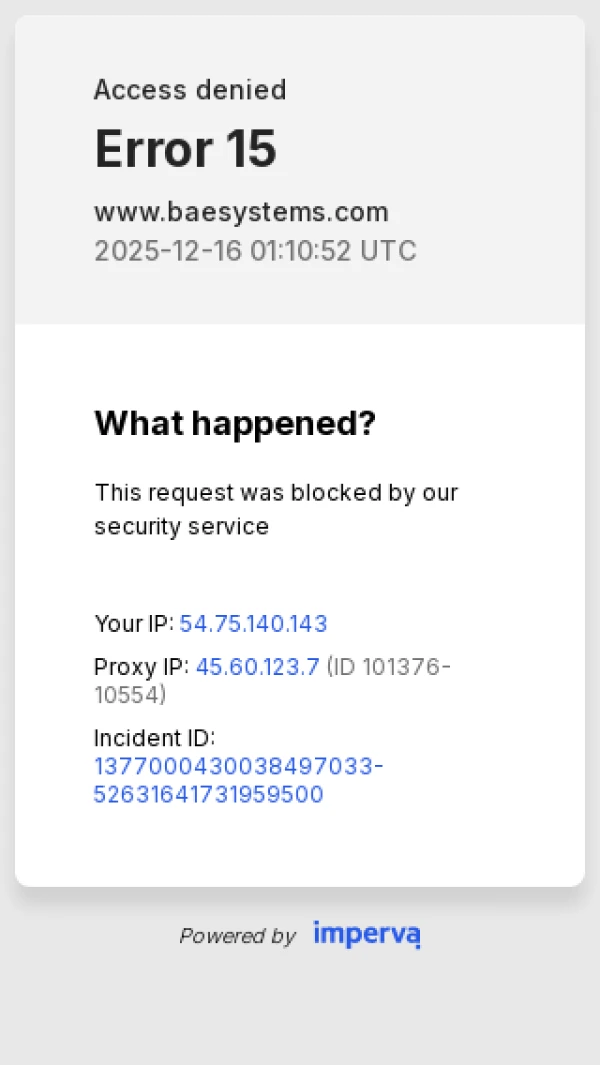Click the "Proxy IP:" label

point(142,667)
